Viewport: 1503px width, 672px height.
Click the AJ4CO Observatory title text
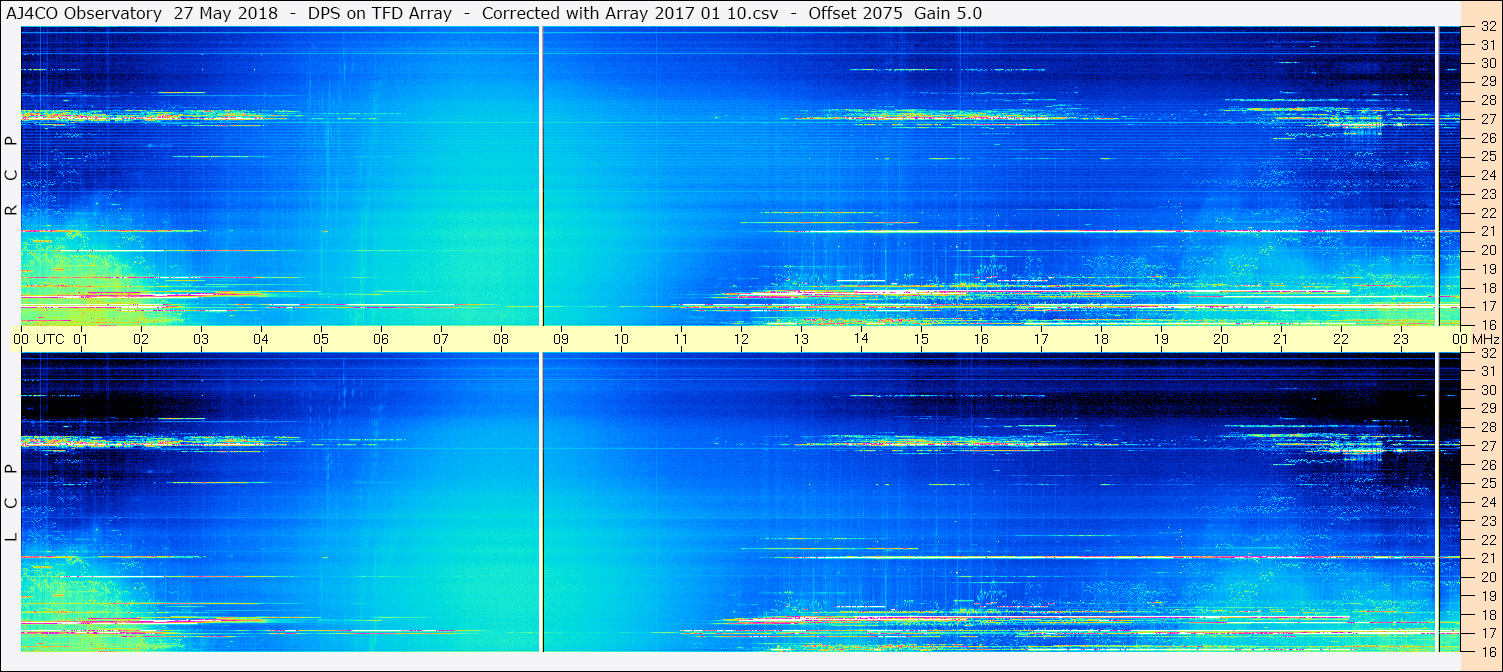pyautogui.click(x=85, y=13)
